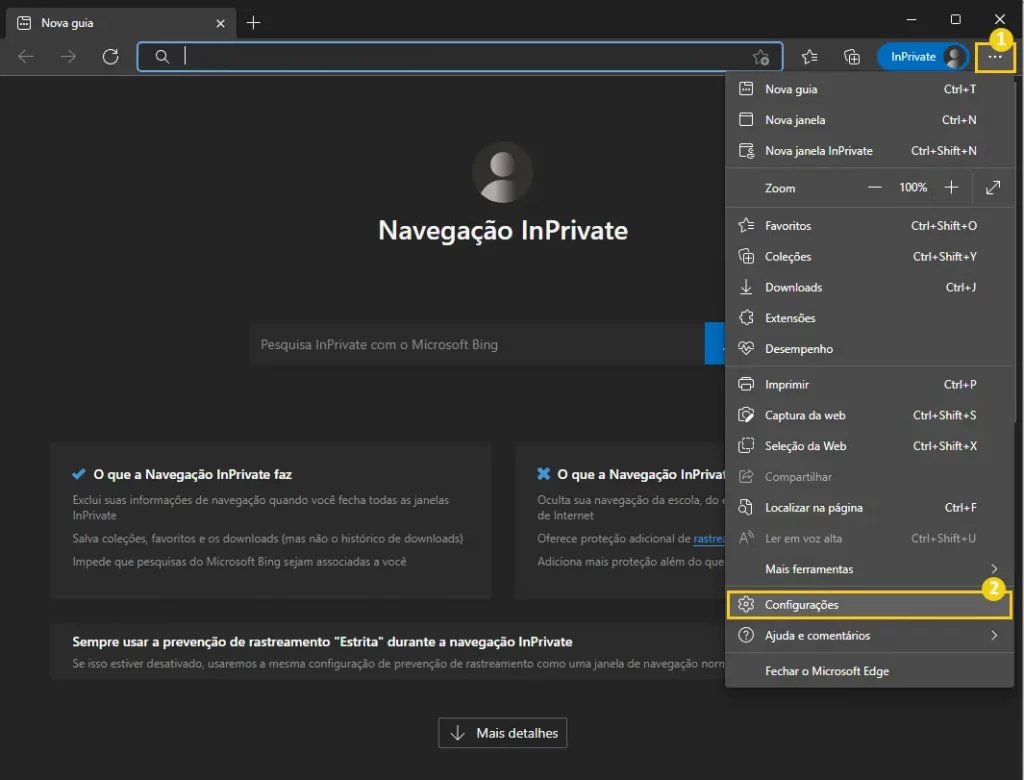Click the Seleção da Web icon
The height and width of the screenshot is (780, 1024).
click(x=746, y=446)
